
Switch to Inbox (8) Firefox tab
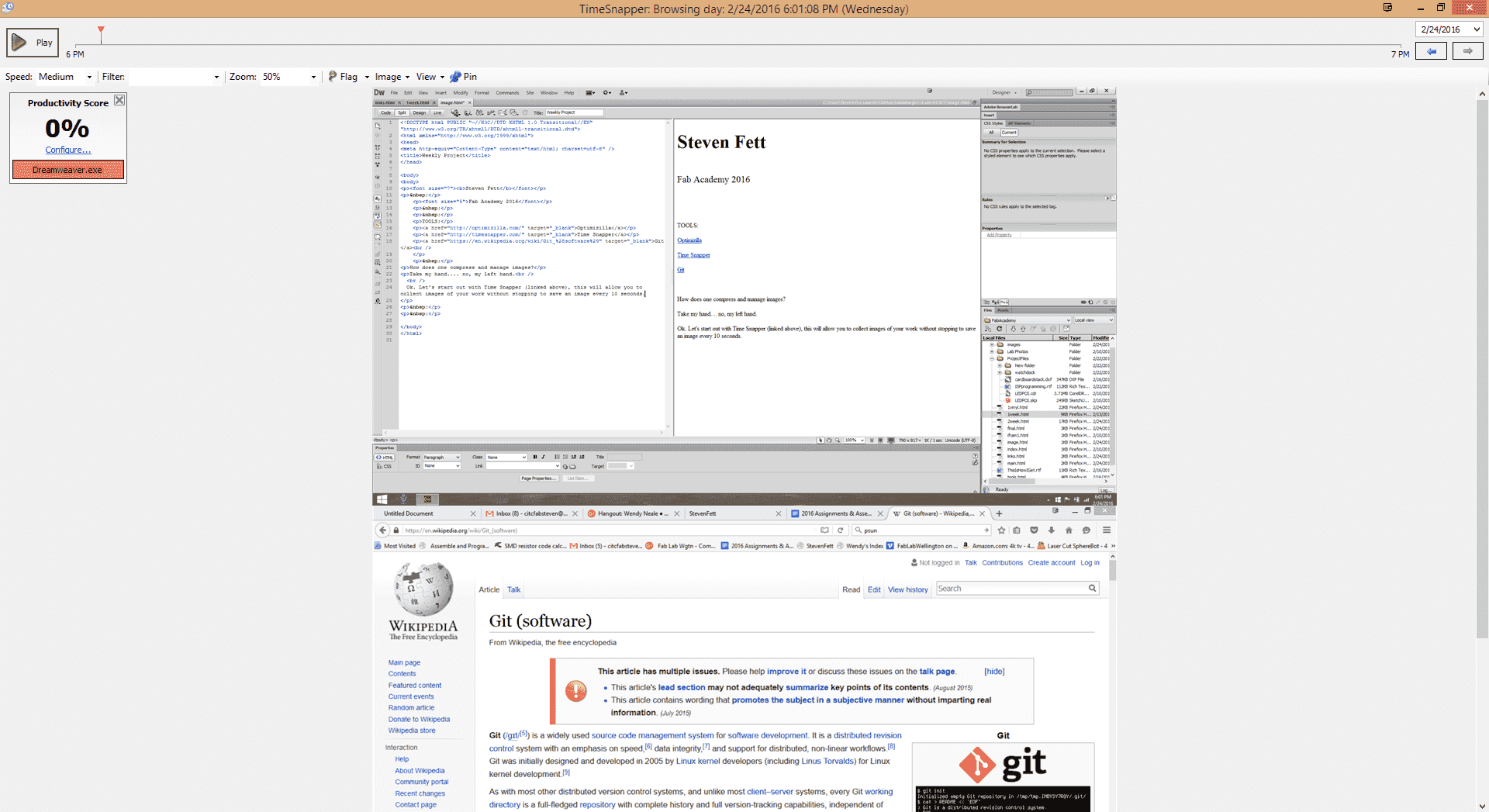(x=531, y=513)
